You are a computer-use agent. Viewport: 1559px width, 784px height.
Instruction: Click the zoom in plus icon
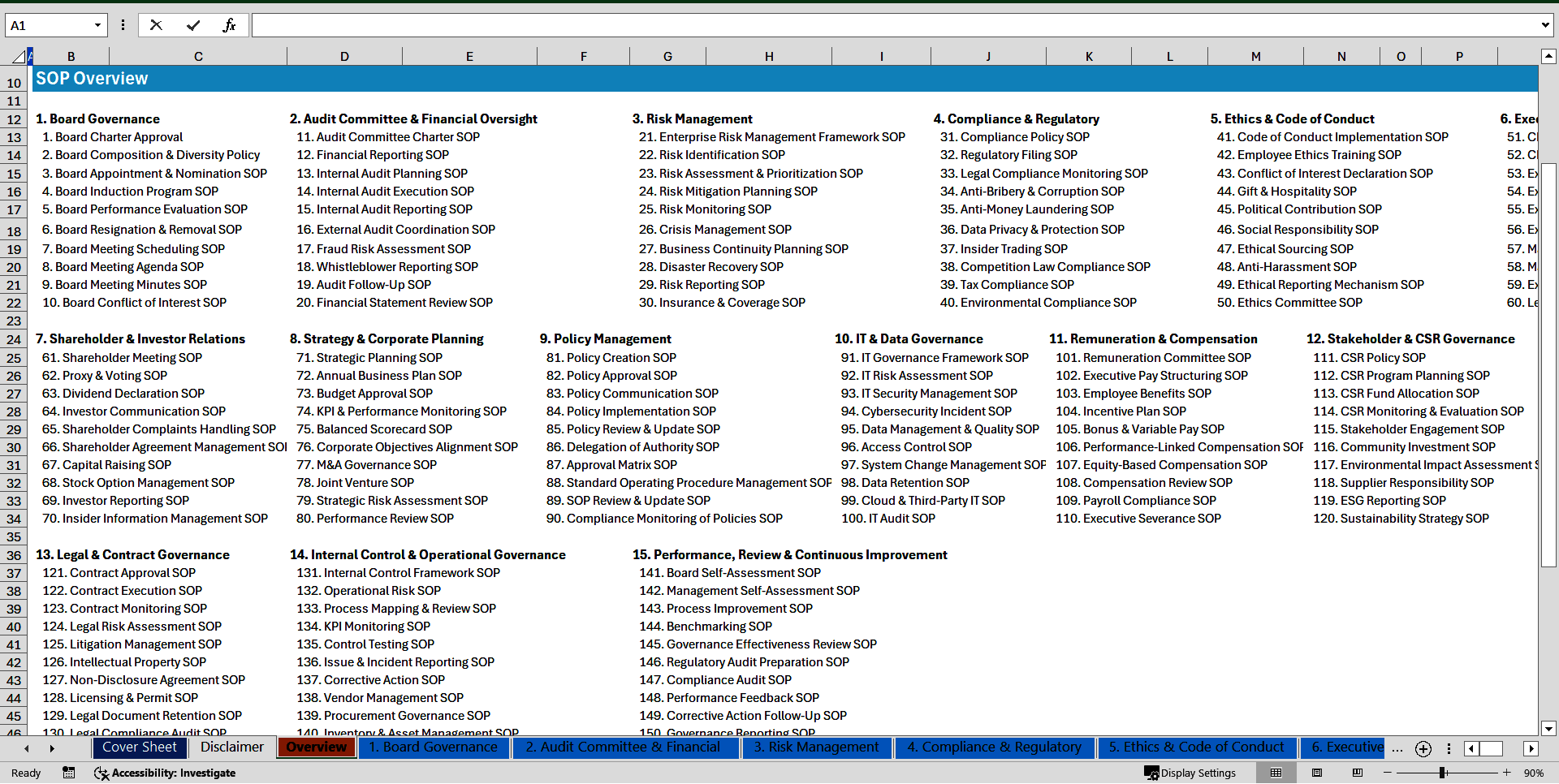click(x=1507, y=773)
